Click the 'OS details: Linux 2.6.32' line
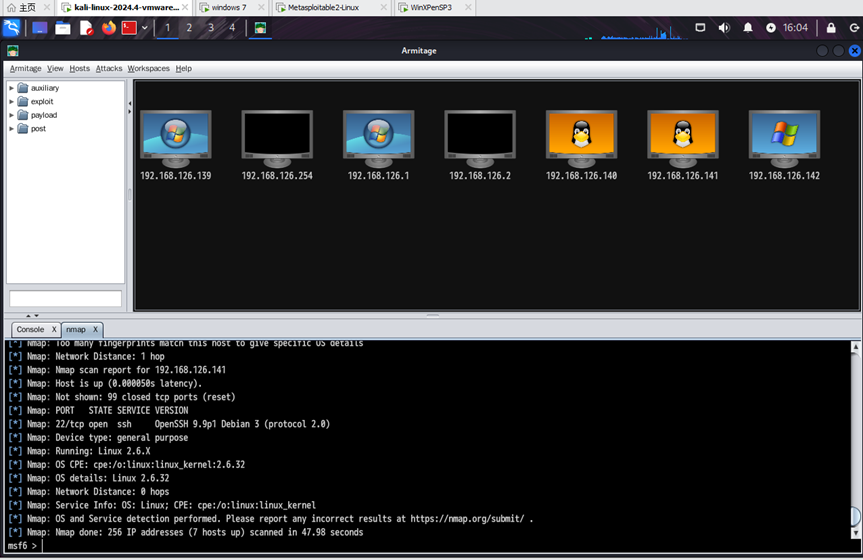Viewport: 863px width, 560px height. pos(89,478)
